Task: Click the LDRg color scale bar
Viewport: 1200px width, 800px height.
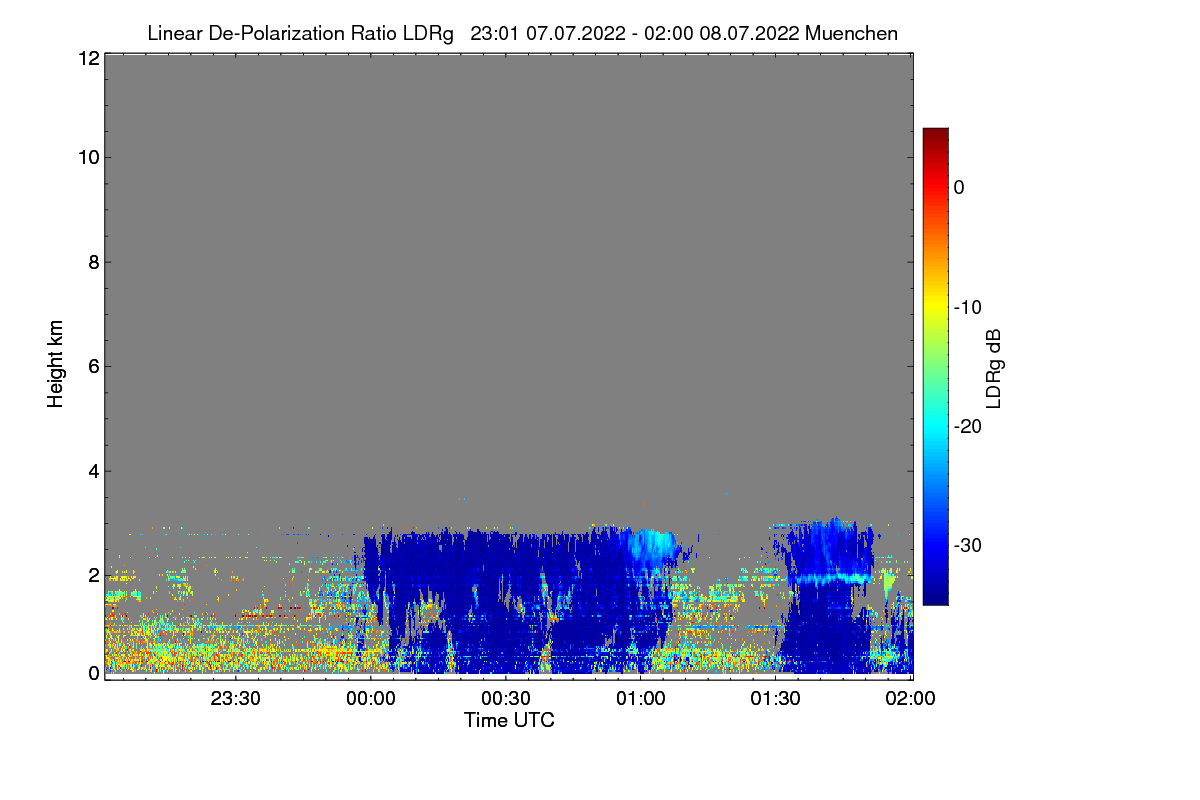Action: (x=935, y=366)
